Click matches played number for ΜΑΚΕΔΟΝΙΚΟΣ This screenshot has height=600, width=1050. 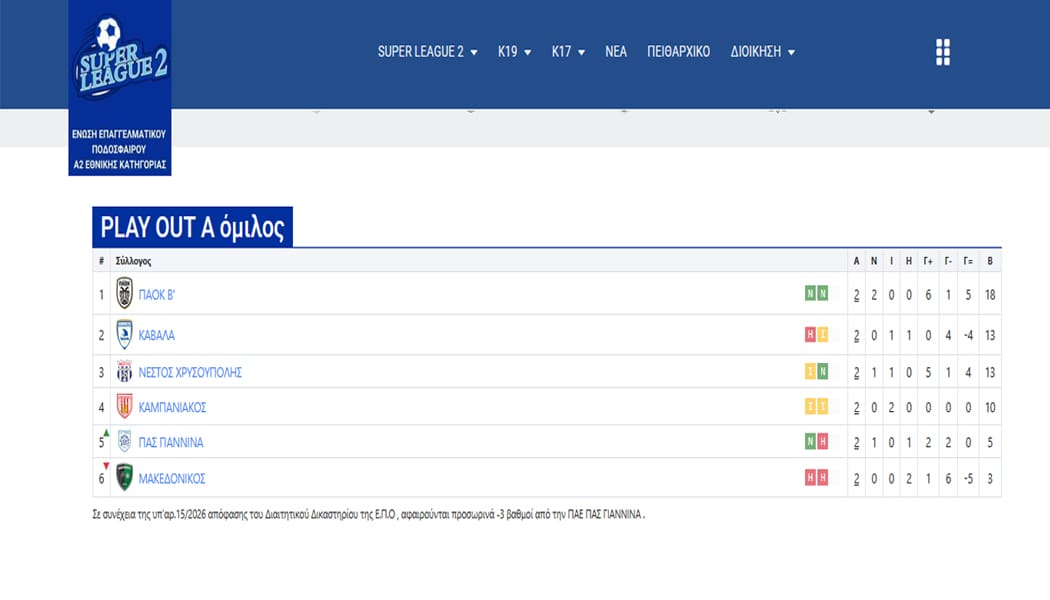[x=856, y=478]
